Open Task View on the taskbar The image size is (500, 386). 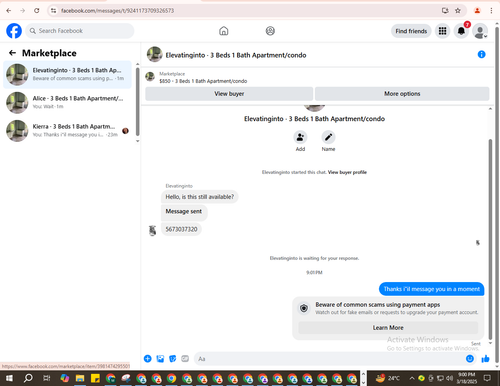[47, 378]
